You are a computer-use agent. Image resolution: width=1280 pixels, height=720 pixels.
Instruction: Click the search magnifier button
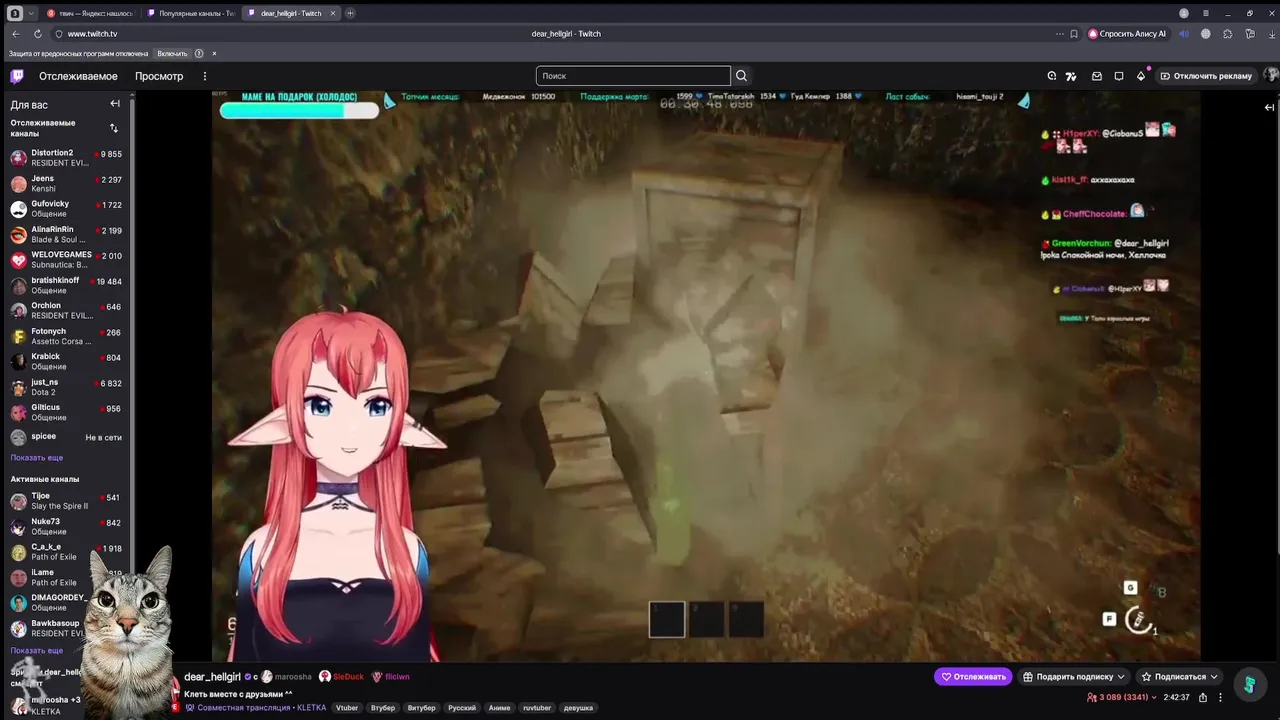pos(741,76)
